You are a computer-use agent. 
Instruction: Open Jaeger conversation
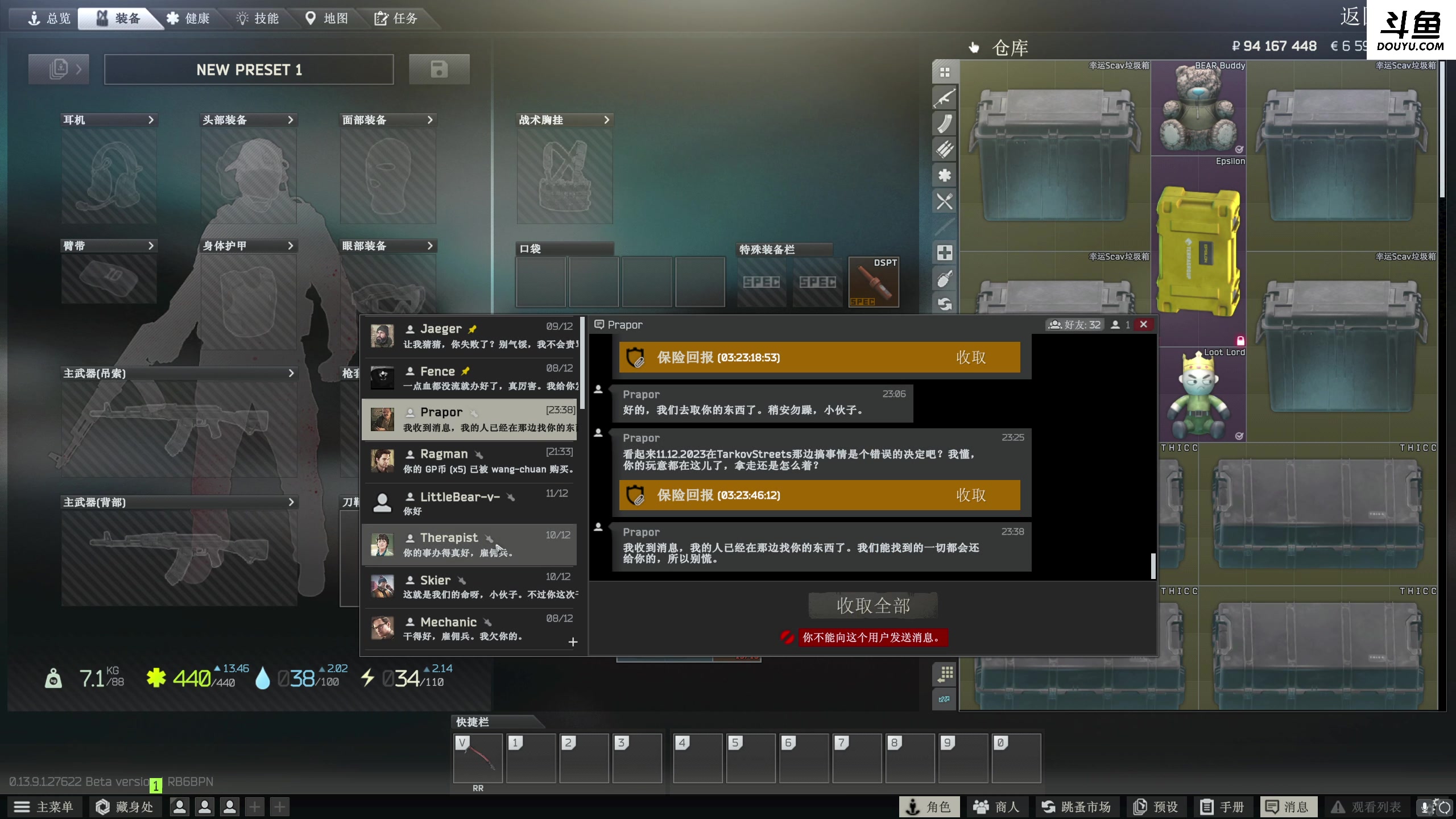[470, 336]
